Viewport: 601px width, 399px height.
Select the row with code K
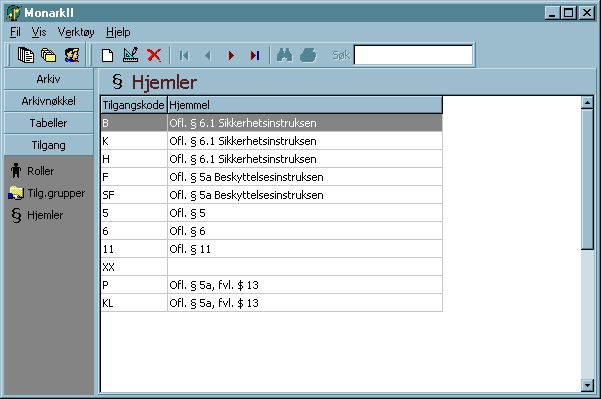271,141
